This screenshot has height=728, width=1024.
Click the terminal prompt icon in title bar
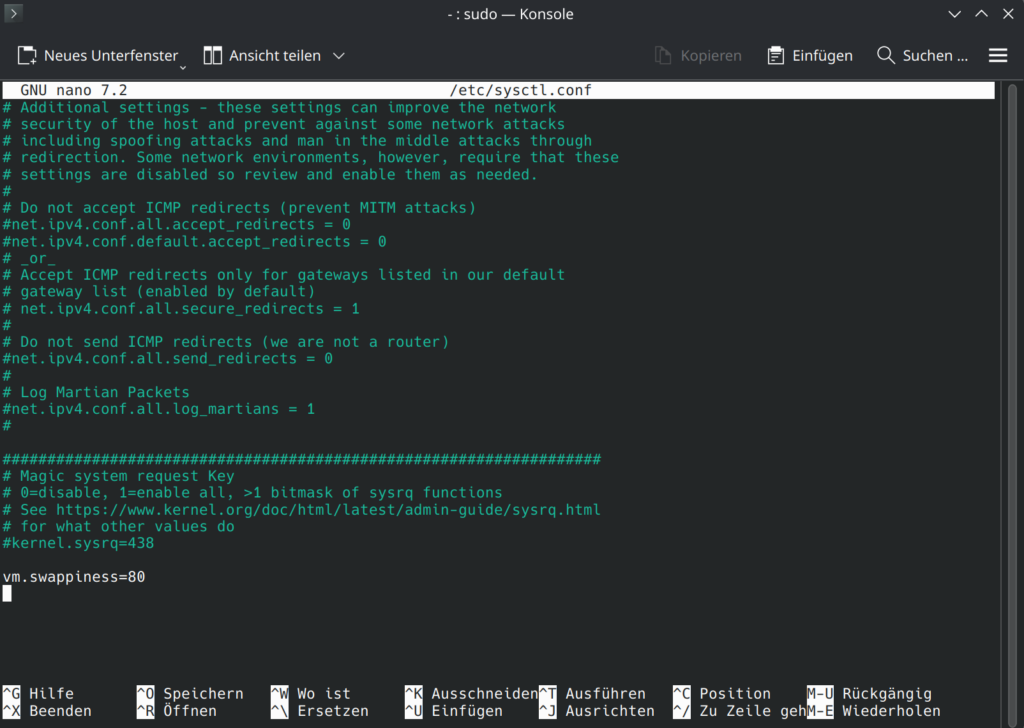pyautogui.click(x=14, y=14)
